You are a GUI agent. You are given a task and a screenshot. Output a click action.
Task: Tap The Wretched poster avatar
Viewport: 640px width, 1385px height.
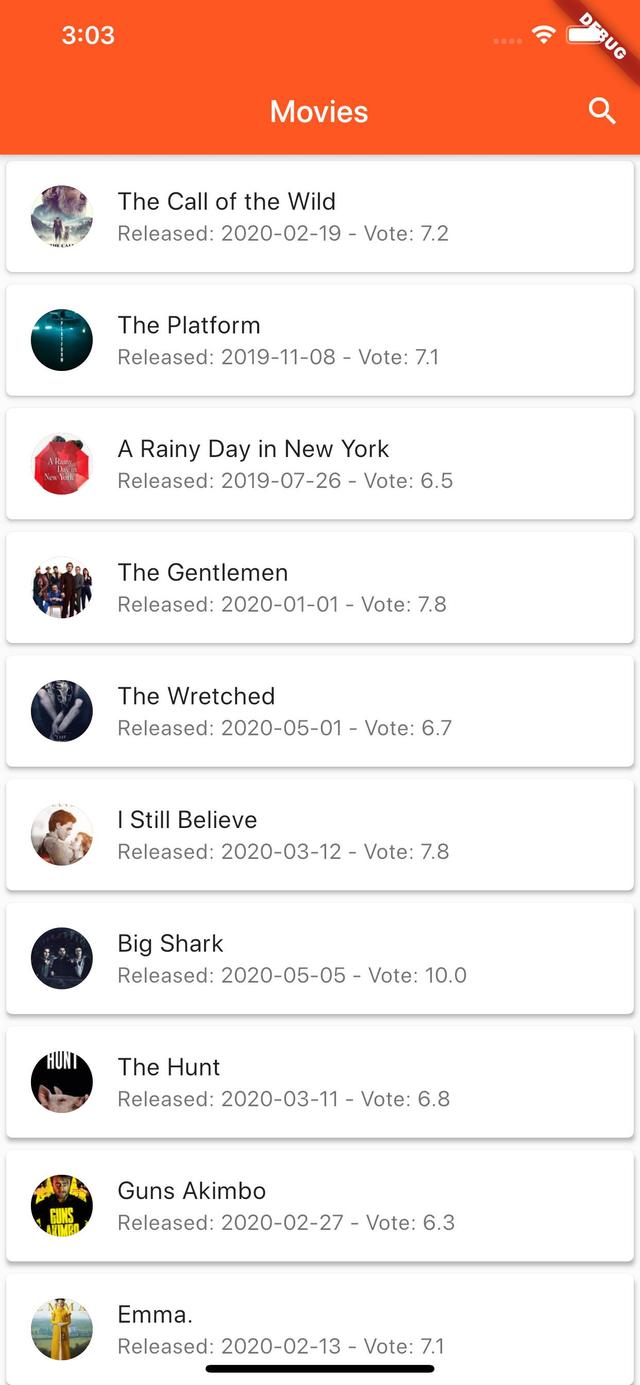point(62,711)
